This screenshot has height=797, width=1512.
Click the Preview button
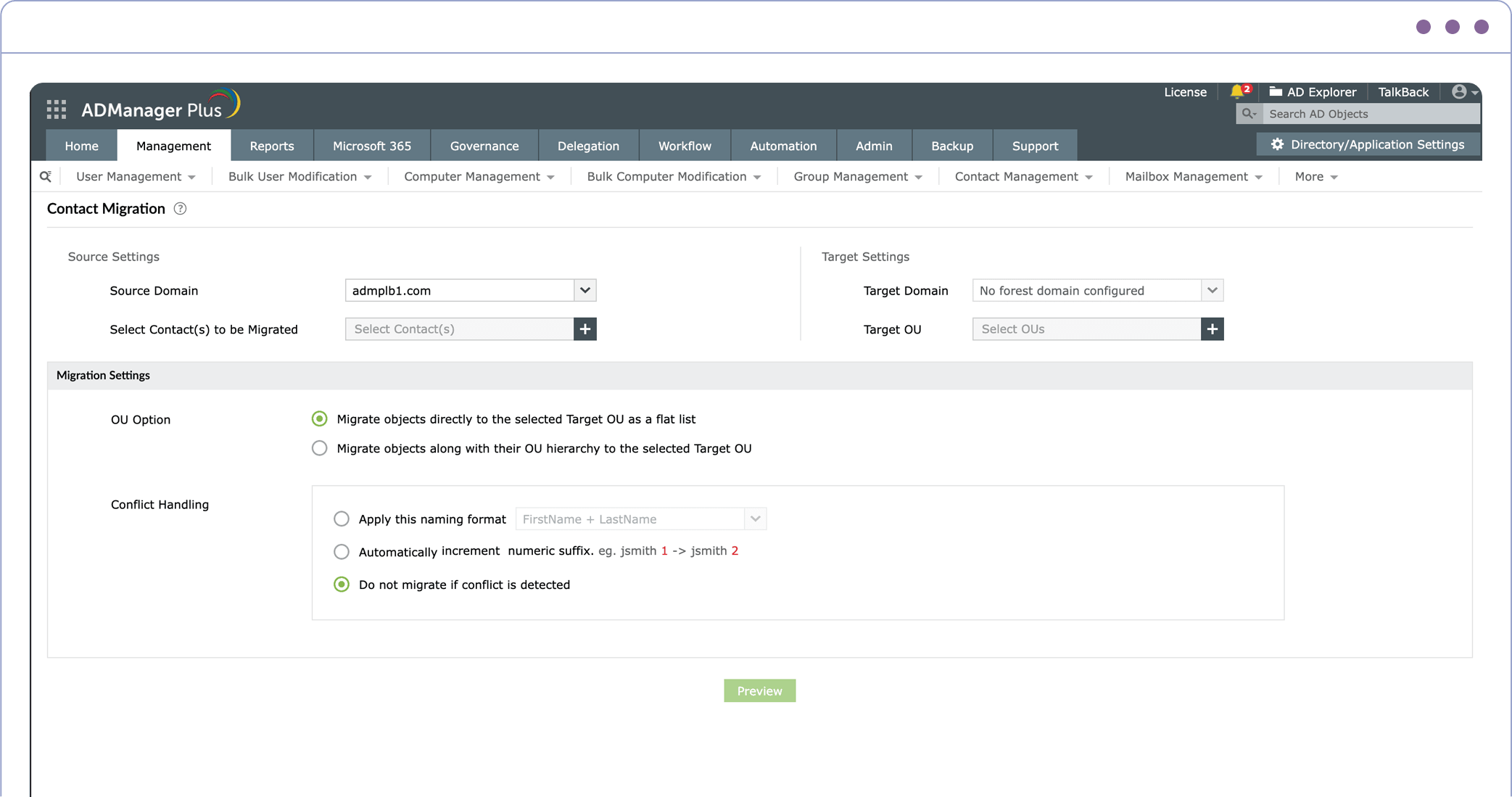pos(759,691)
